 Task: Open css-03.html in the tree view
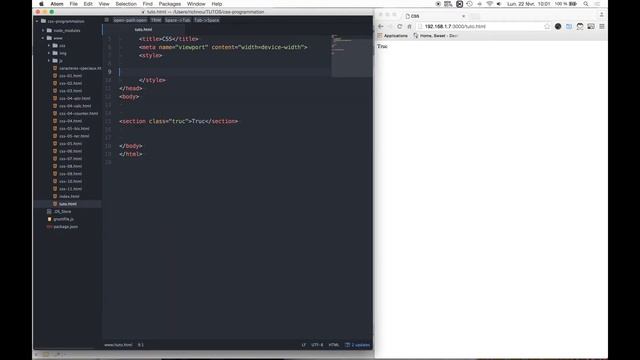(x=70, y=91)
